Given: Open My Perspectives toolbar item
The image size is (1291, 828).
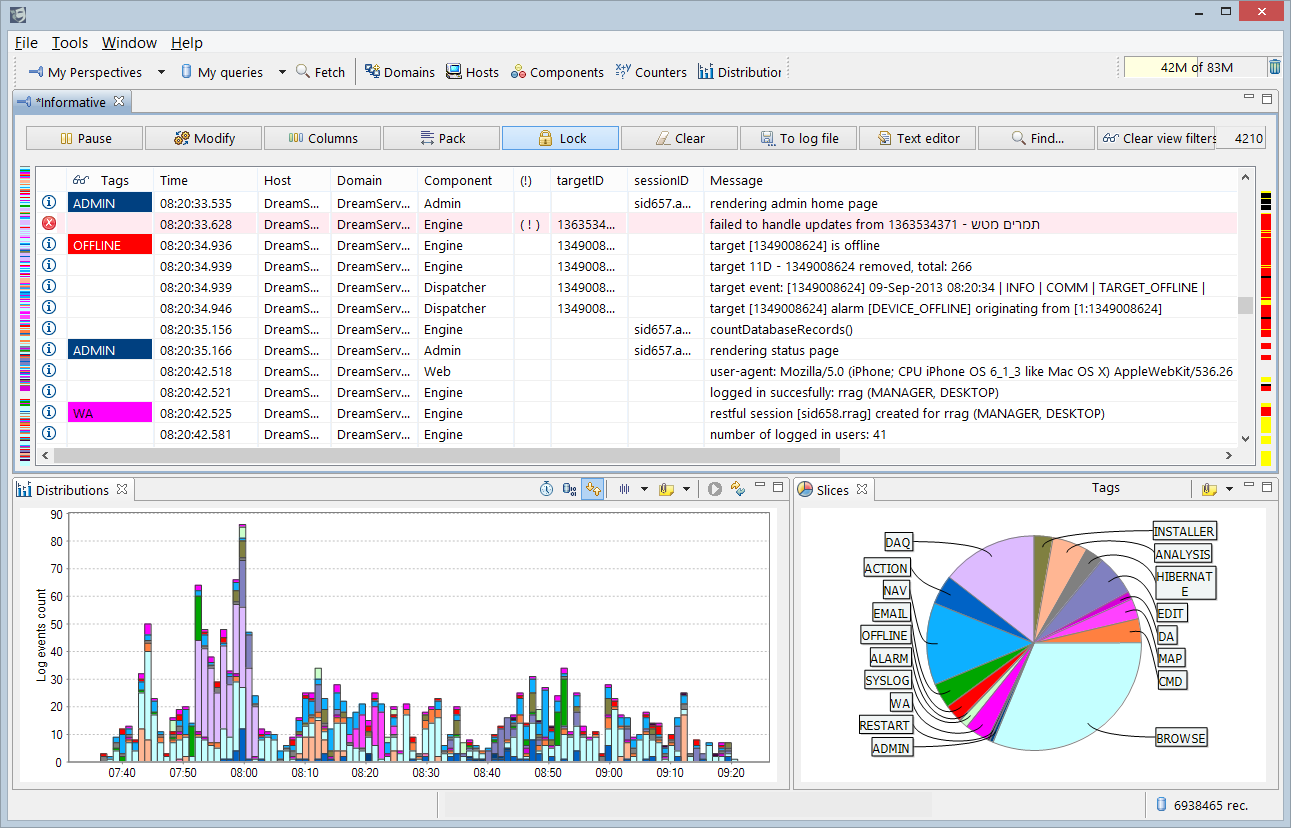Looking at the screenshot, I should click(x=85, y=72).
